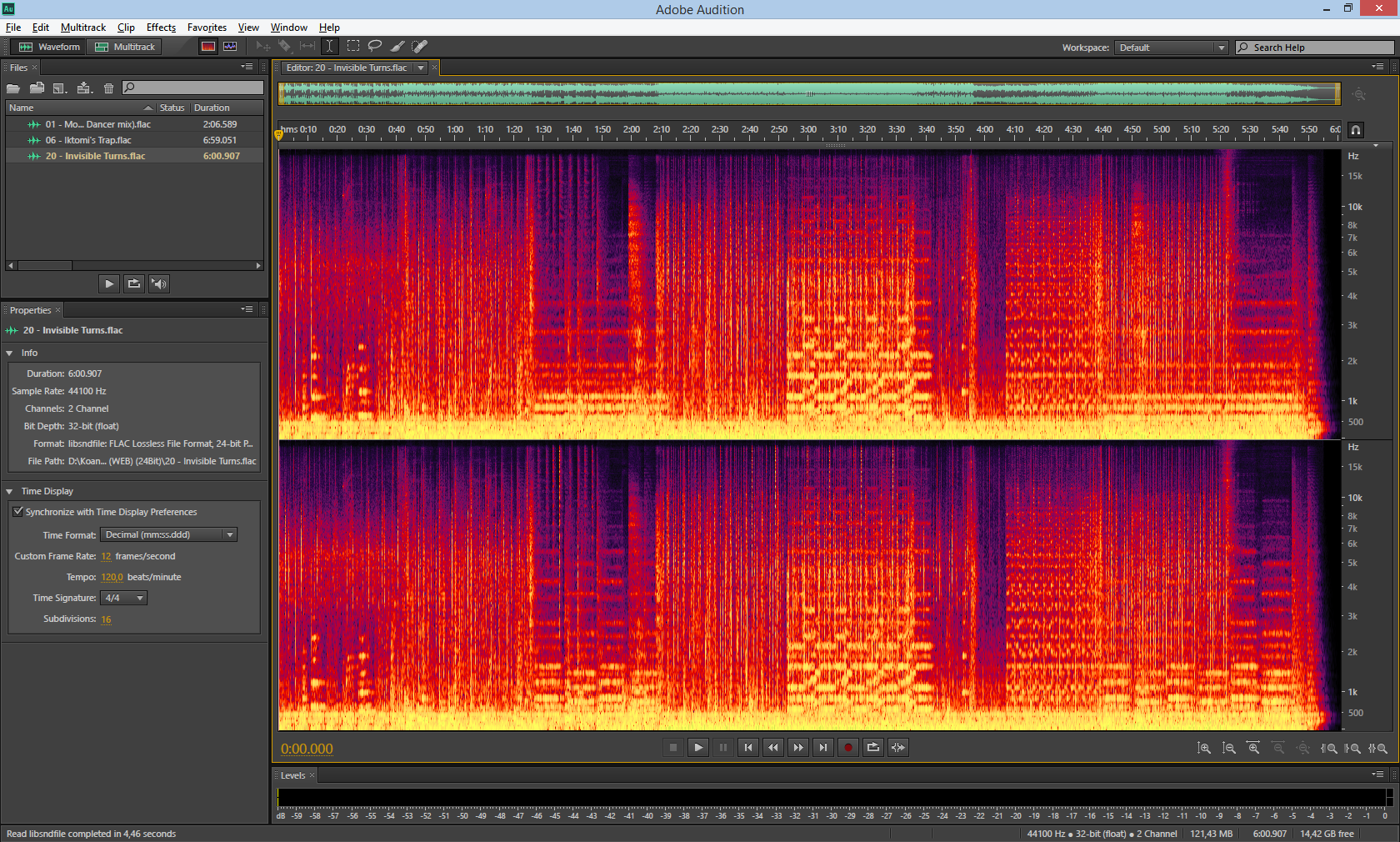Click Zoom In at Out Point icon
The width and height of the screenshot is (1400, 842).
pyautogui.click(x=1352, y=748)
